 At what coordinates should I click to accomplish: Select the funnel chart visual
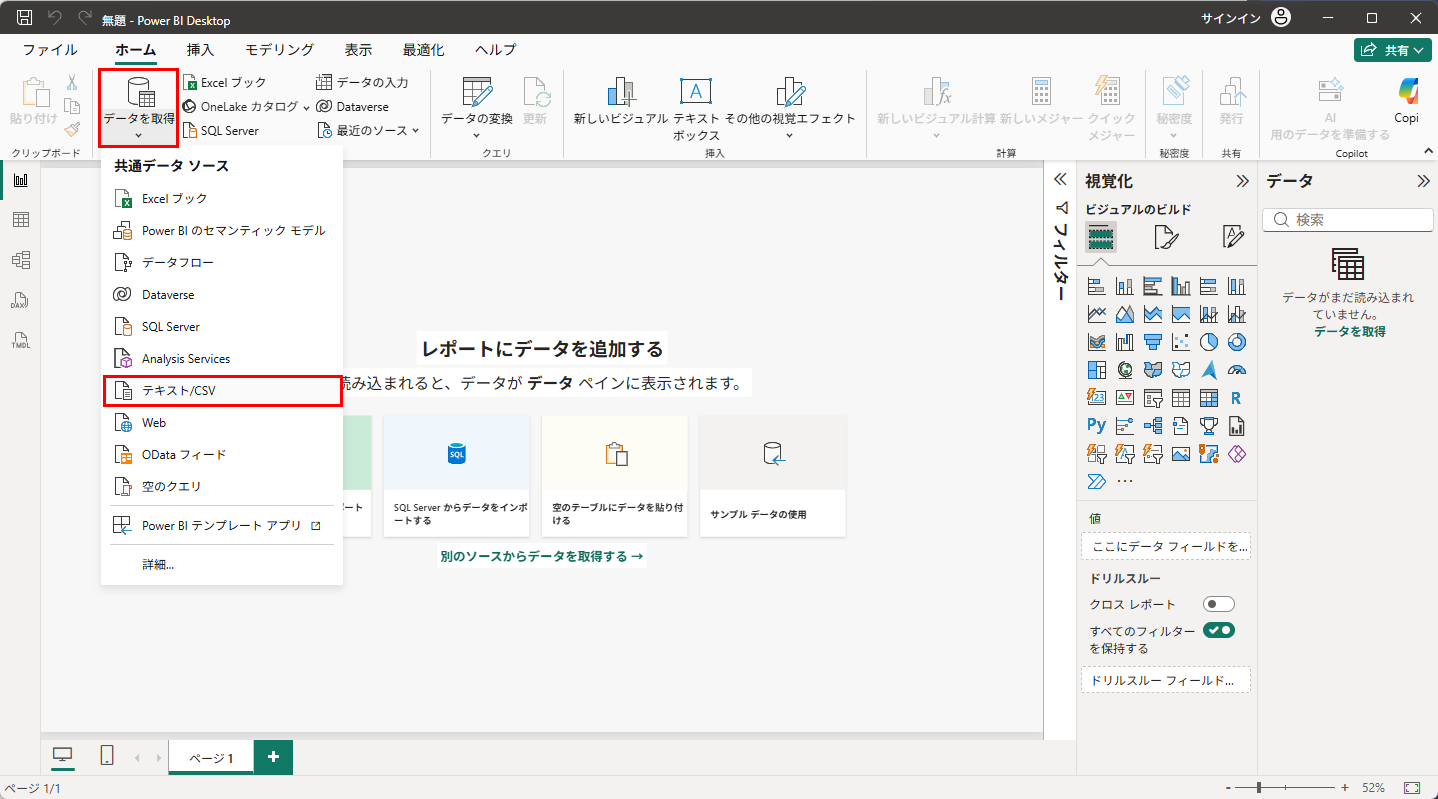coord(1152,342)
